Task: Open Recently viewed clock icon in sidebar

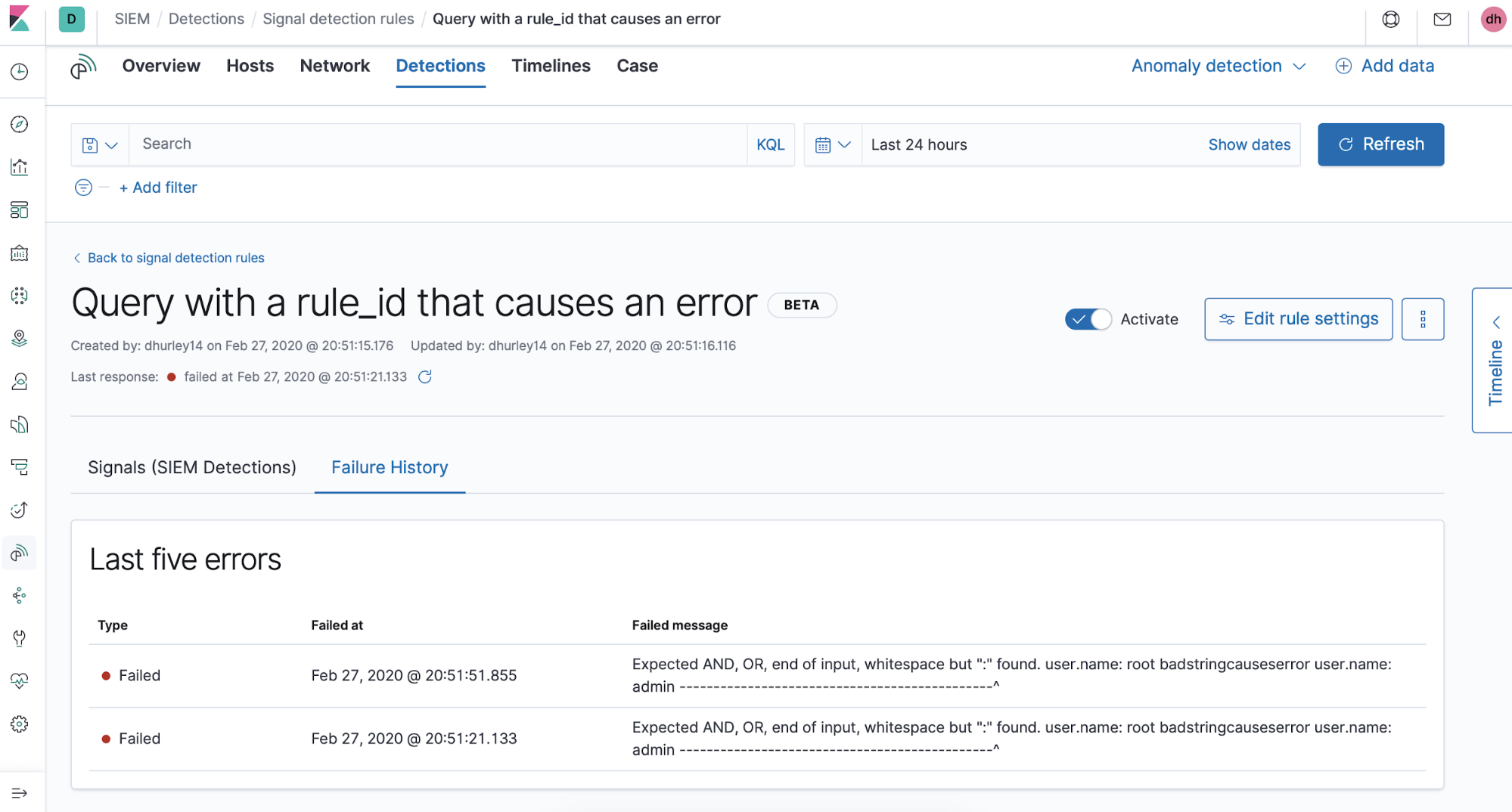Action: 20,72
